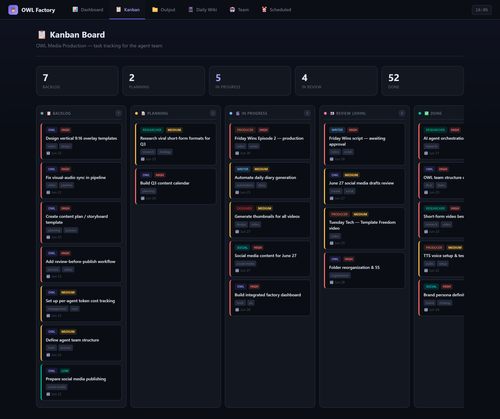500x419 pixels.
Task: Open card Add review-before-publish workflow
Action: [81, 264]
